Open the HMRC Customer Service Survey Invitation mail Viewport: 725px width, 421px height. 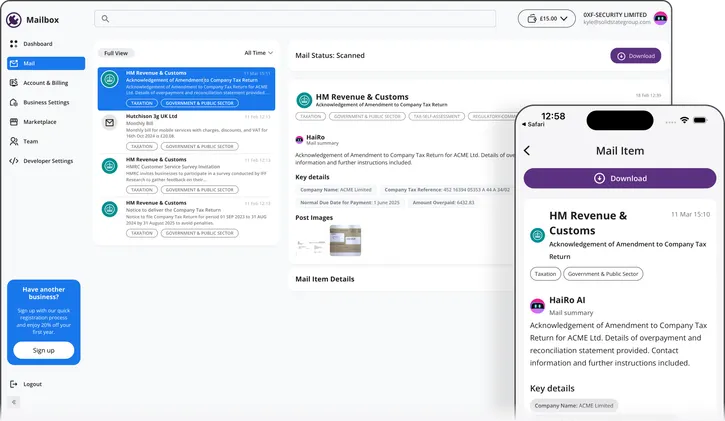coord(186,176)
